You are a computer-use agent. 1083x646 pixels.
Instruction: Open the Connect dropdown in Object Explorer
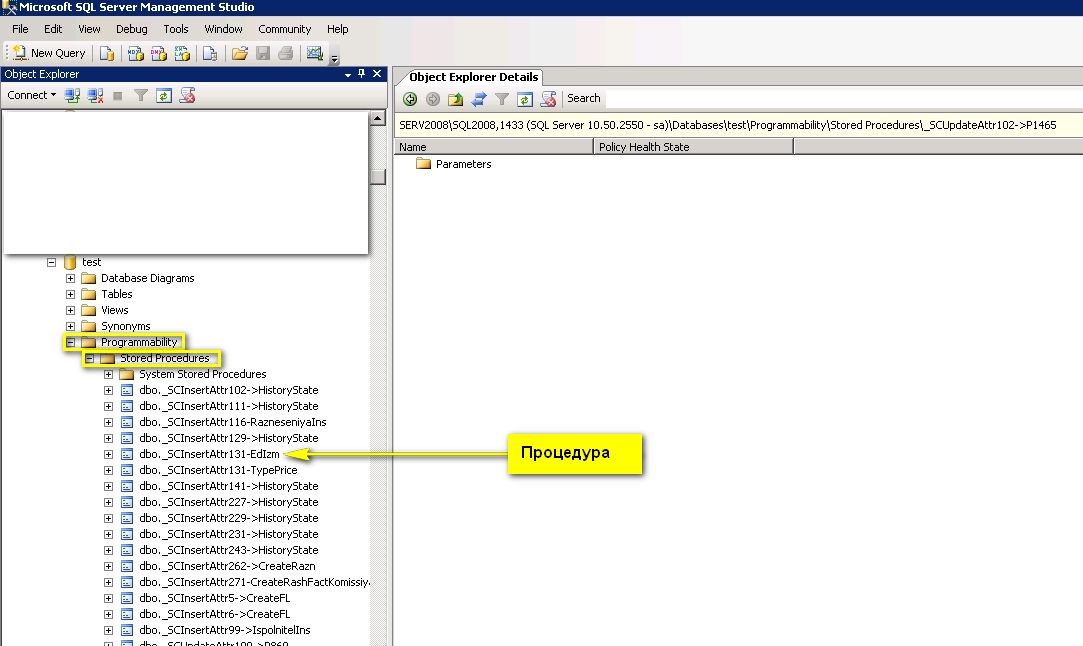coord(32,95)
